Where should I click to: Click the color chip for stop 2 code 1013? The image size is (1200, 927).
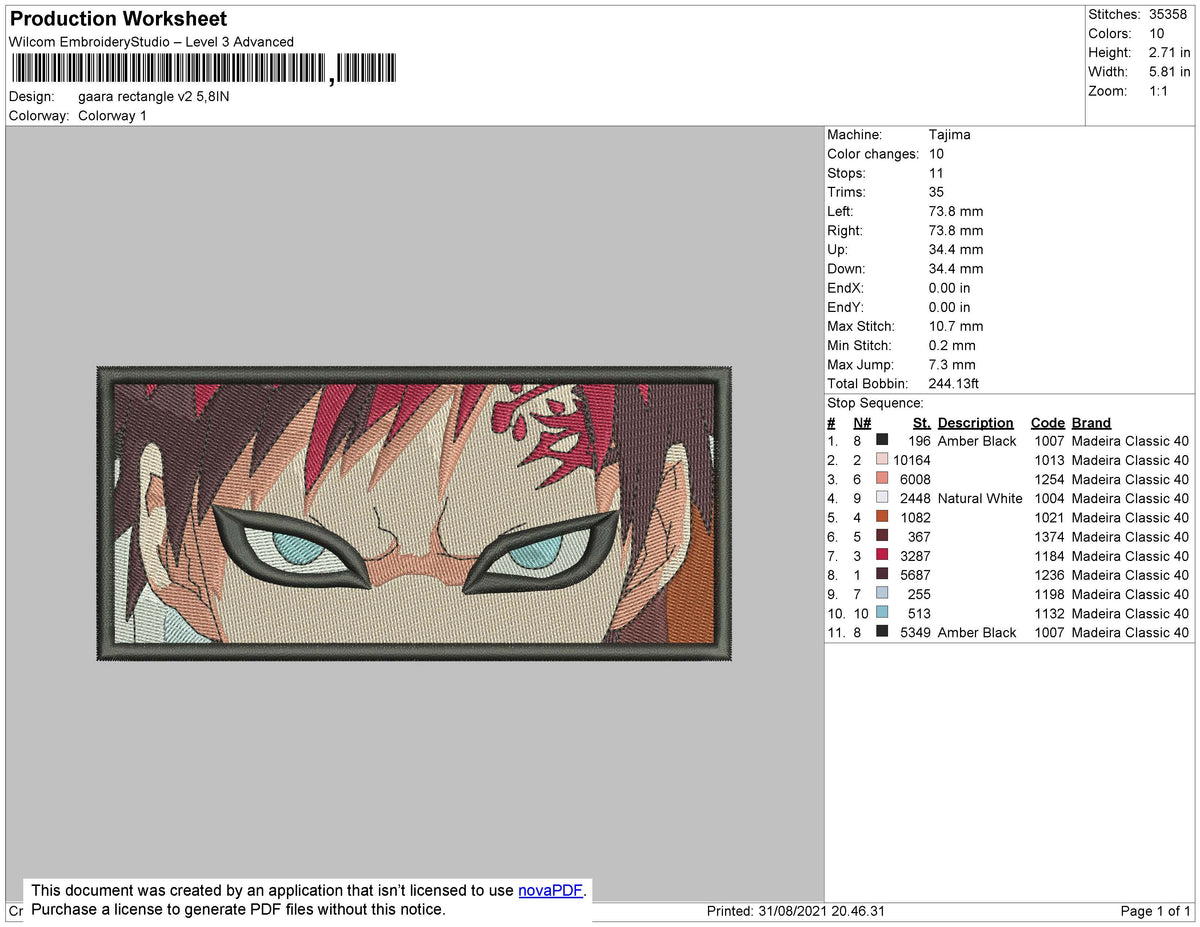(884, 460)
